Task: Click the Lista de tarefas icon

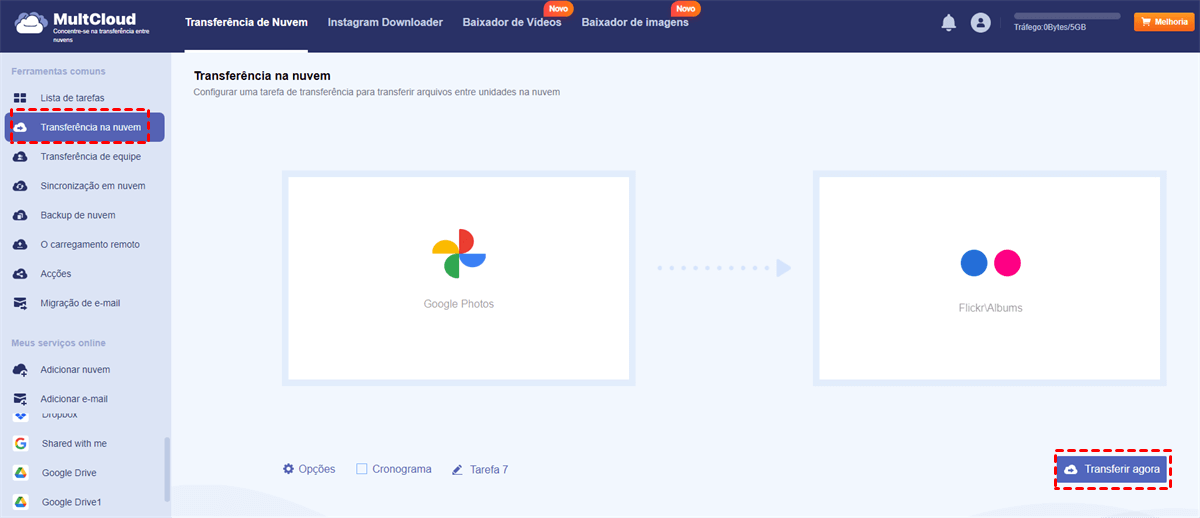Action: pyautogui.click(x=20, y=98)
